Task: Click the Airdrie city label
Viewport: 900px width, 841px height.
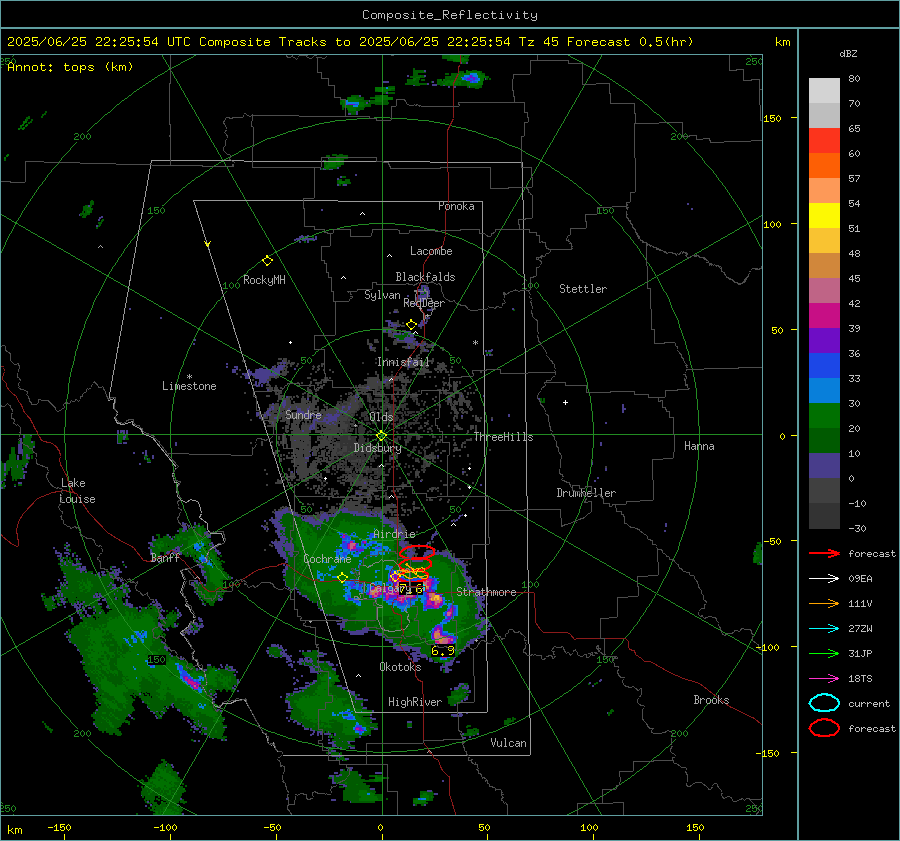Action: pyautogui.click(x=394, y=534)
